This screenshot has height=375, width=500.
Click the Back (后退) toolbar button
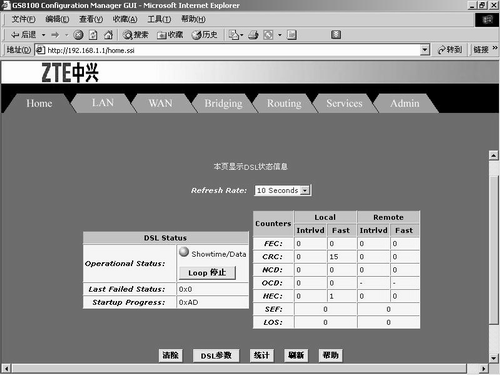coord(23,35)
